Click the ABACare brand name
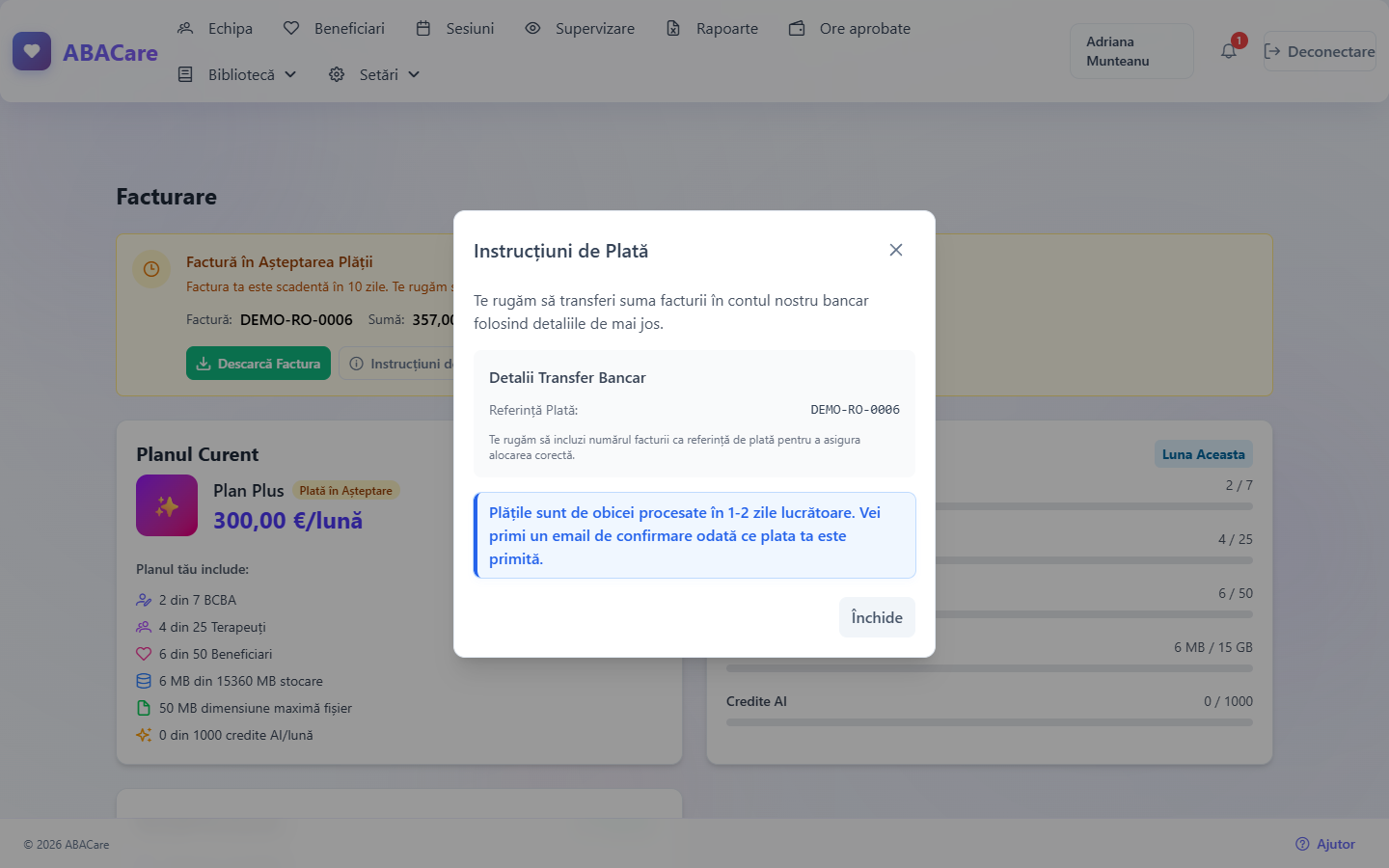This screenshot has width=1389, height=868. (110, 53)
